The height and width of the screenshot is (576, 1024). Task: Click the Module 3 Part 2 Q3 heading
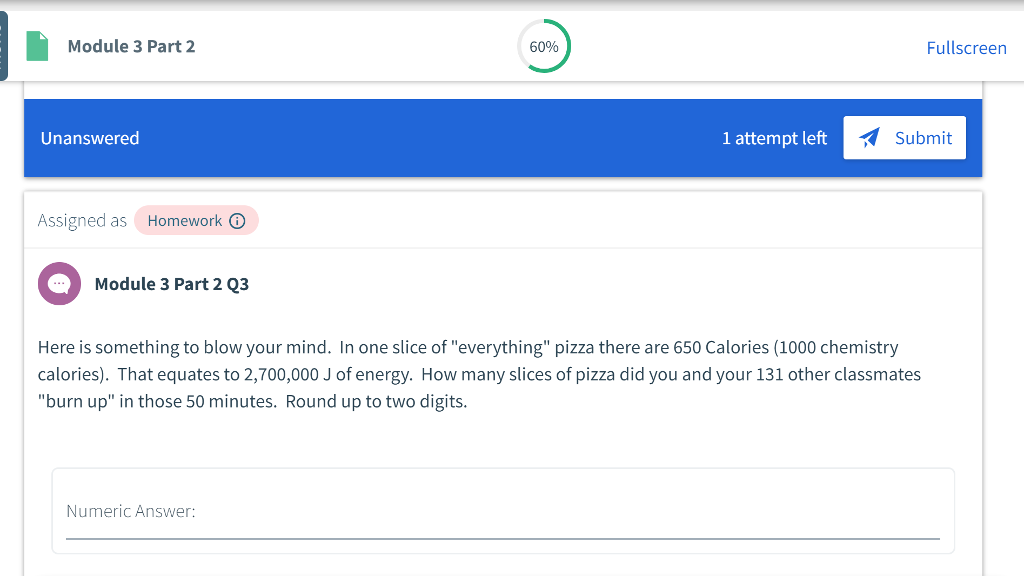coord(172,284)
